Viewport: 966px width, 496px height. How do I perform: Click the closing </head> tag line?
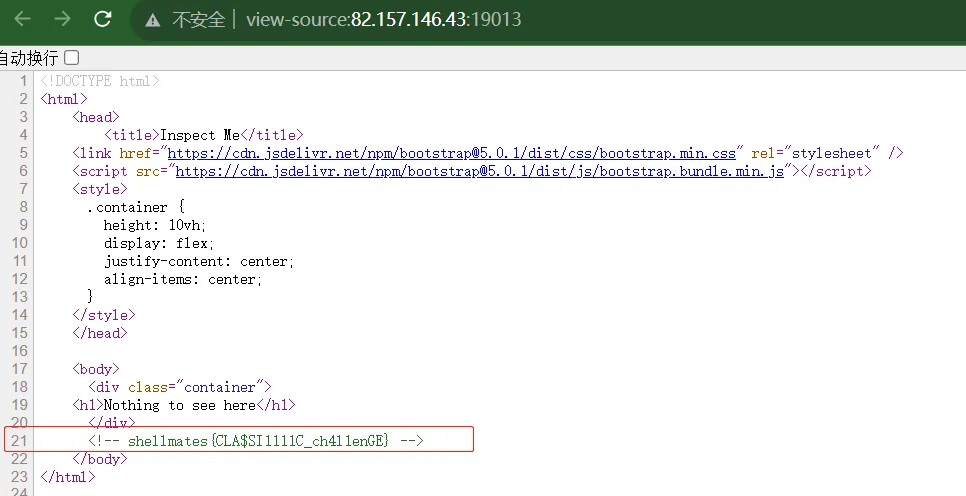[100, 333]
